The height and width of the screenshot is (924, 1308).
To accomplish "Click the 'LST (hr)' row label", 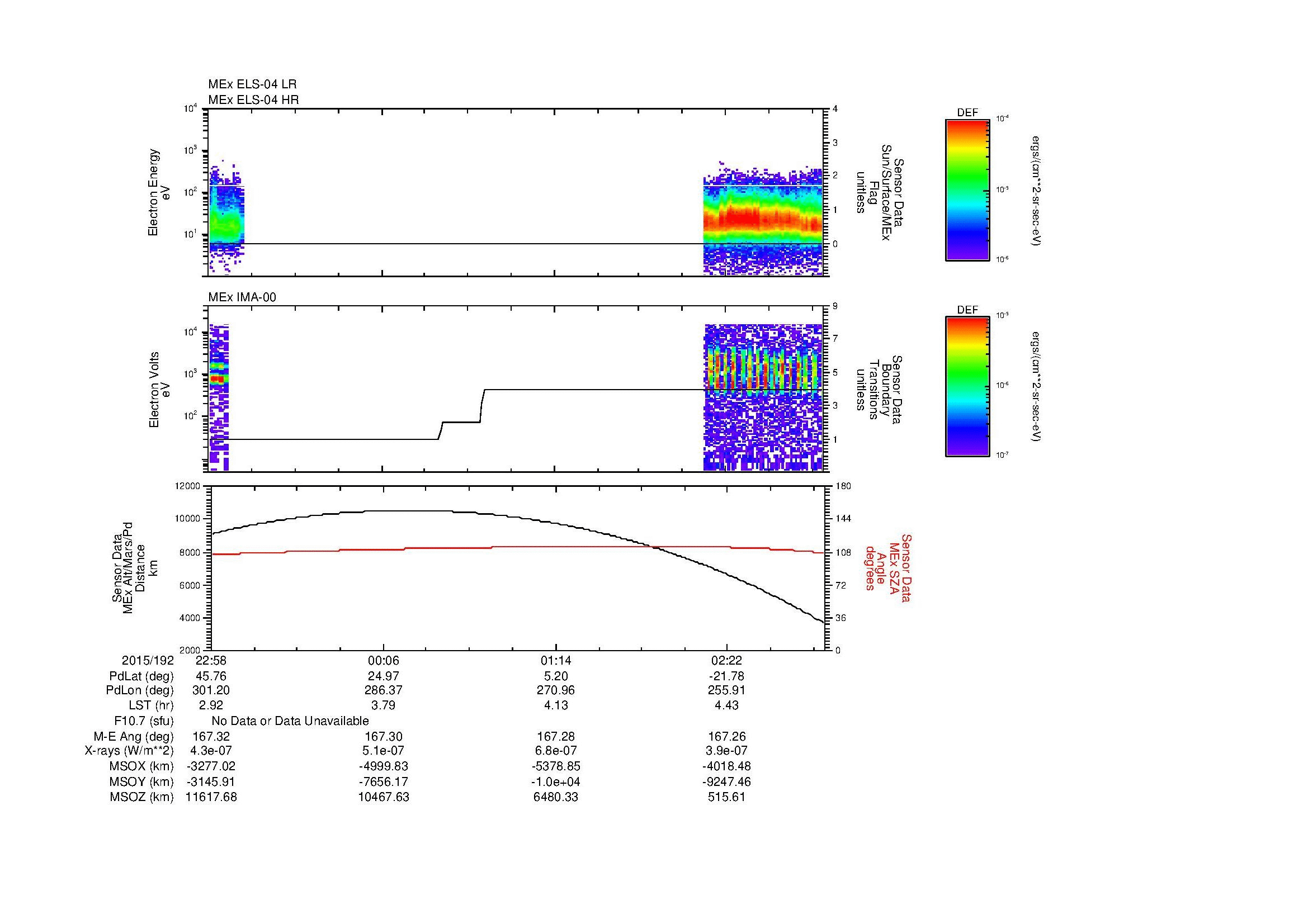I will pyautogui.click(x=151, y=706).
